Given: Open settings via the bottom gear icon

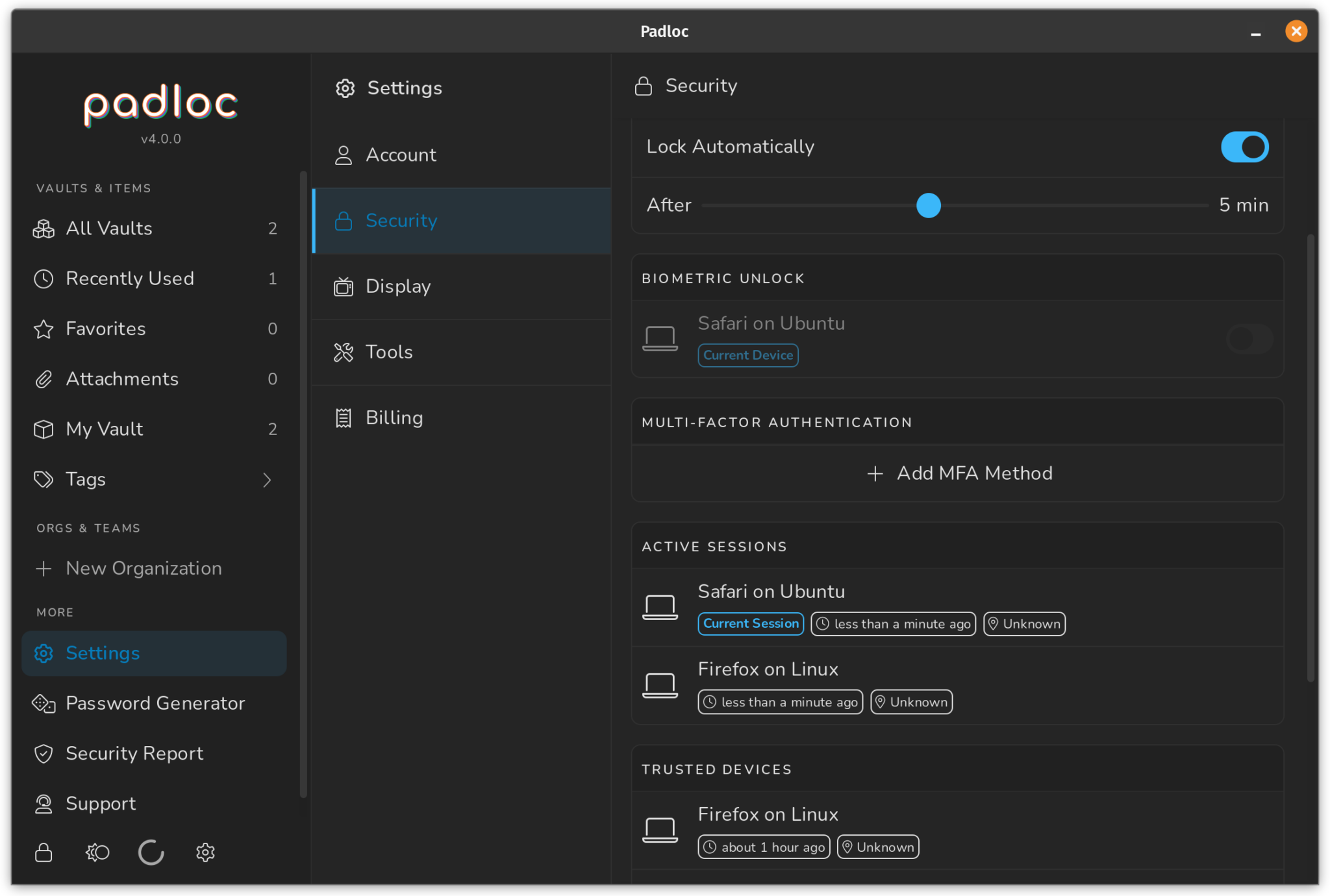Looking at the screenshot, I should 205,852.
